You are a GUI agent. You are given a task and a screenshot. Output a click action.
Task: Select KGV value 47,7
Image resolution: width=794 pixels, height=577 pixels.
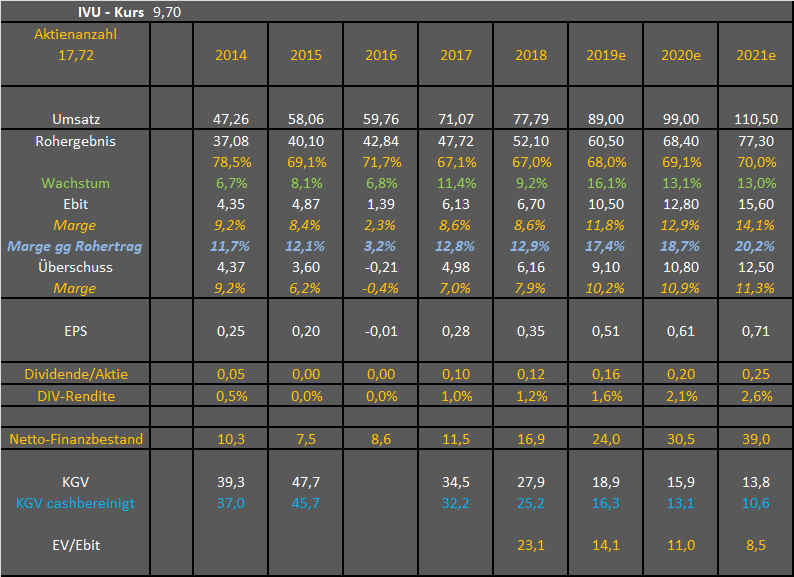(x=306, y=482)
